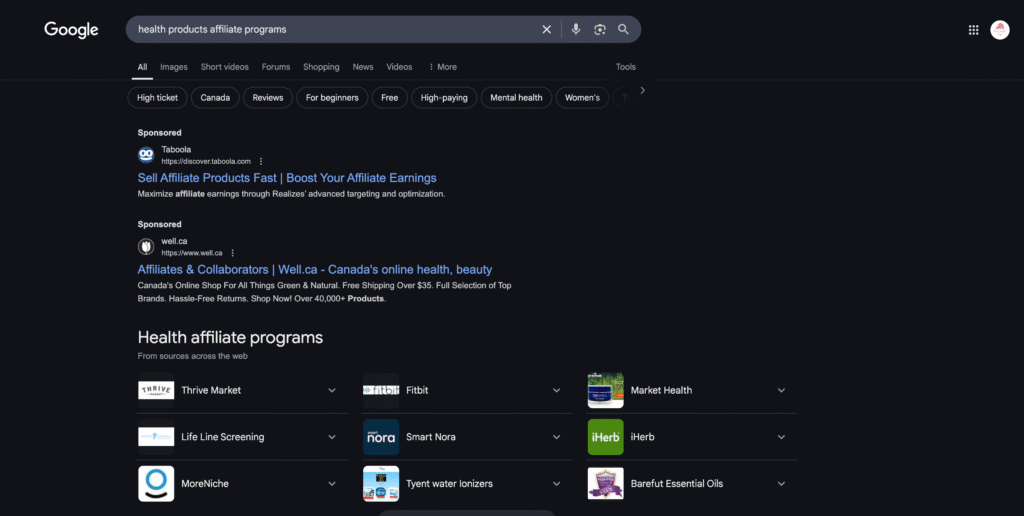Open the options menu for the Taboola ad
The image size is (1024, 516).
261,161
